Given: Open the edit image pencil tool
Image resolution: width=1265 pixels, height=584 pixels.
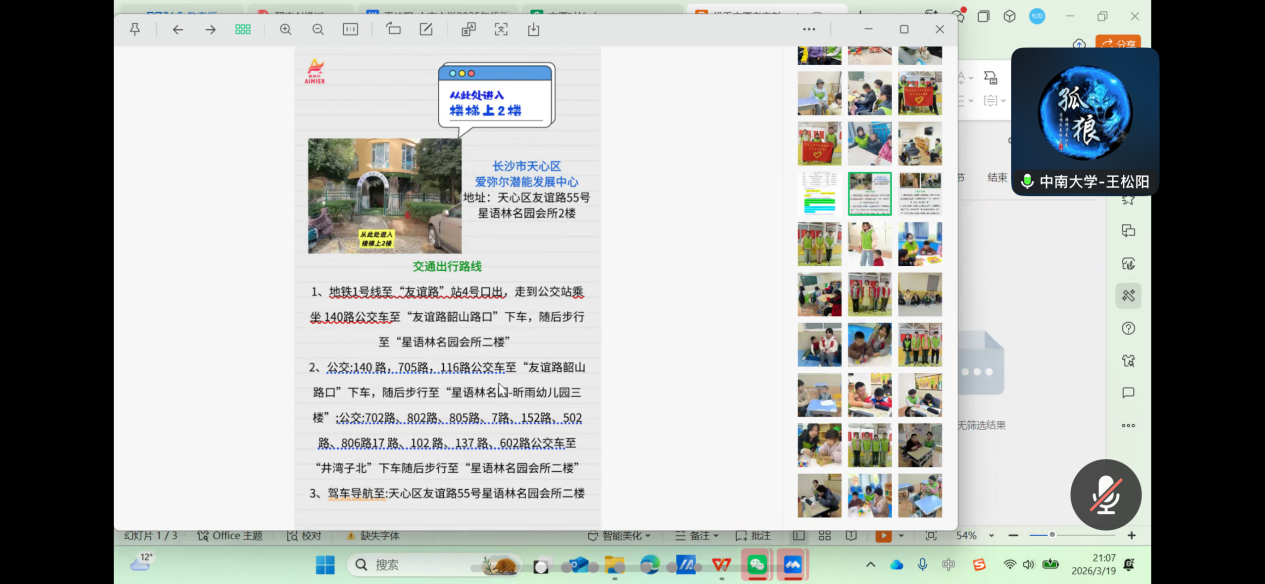Looking at the screenshot, I should point(426,30).
